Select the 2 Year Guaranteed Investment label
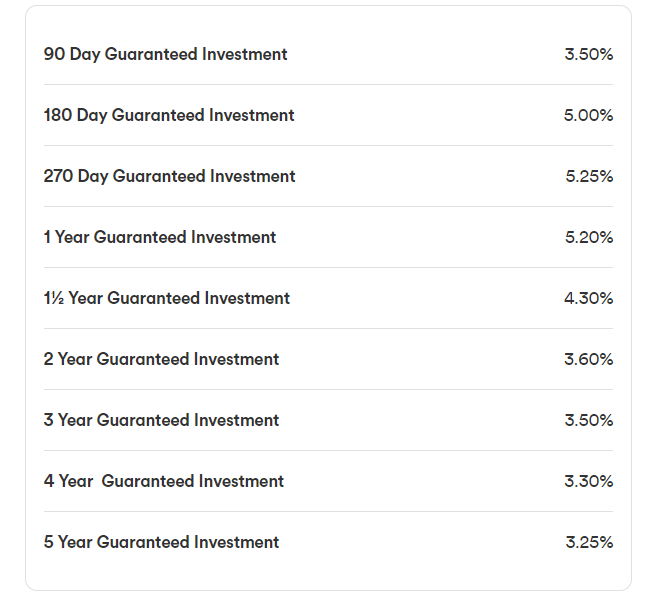Image resolution: width=663 pixels, height=599 pixels. (x=161, y=359)
